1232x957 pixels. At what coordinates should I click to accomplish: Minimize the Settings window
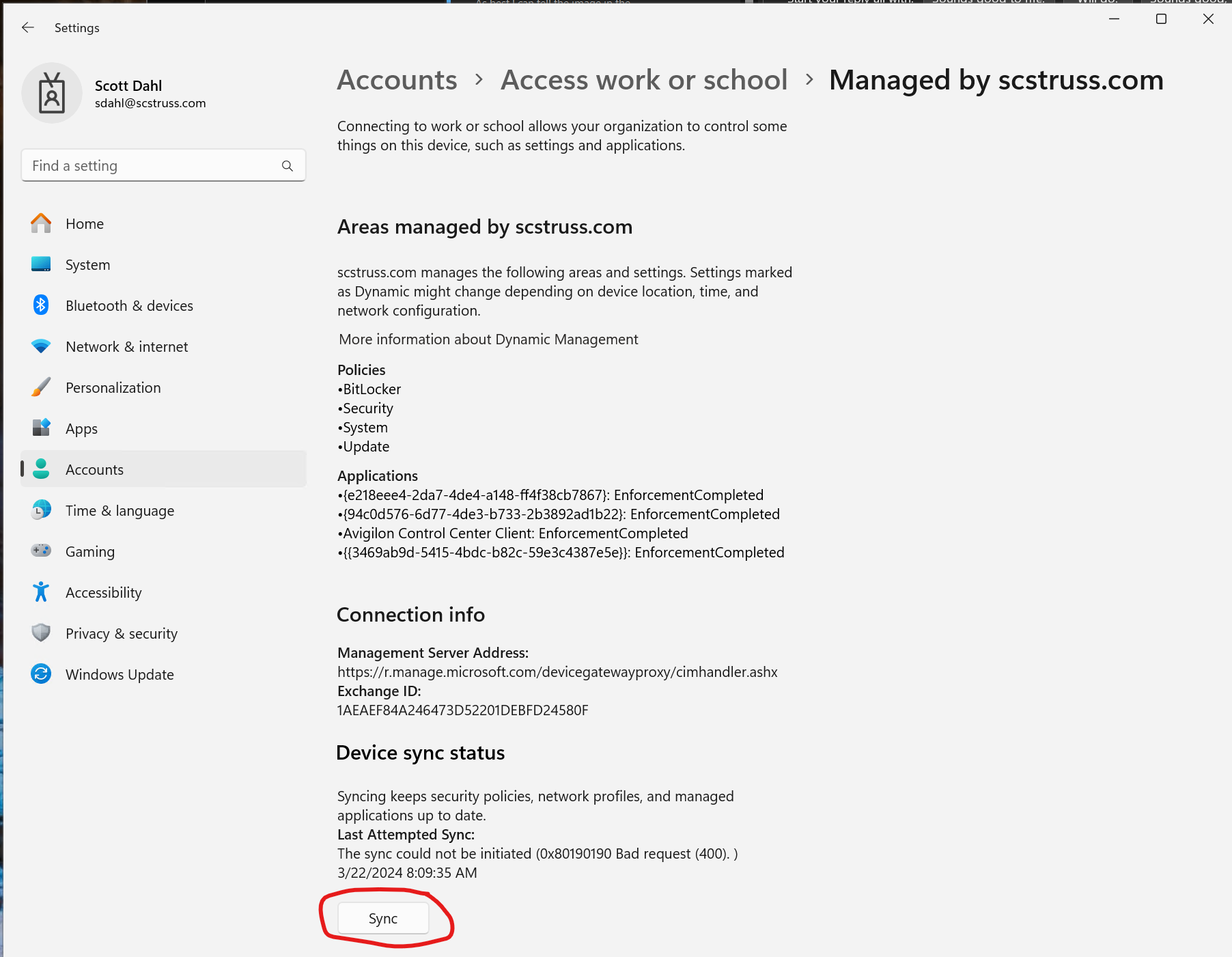point(1114,19)
